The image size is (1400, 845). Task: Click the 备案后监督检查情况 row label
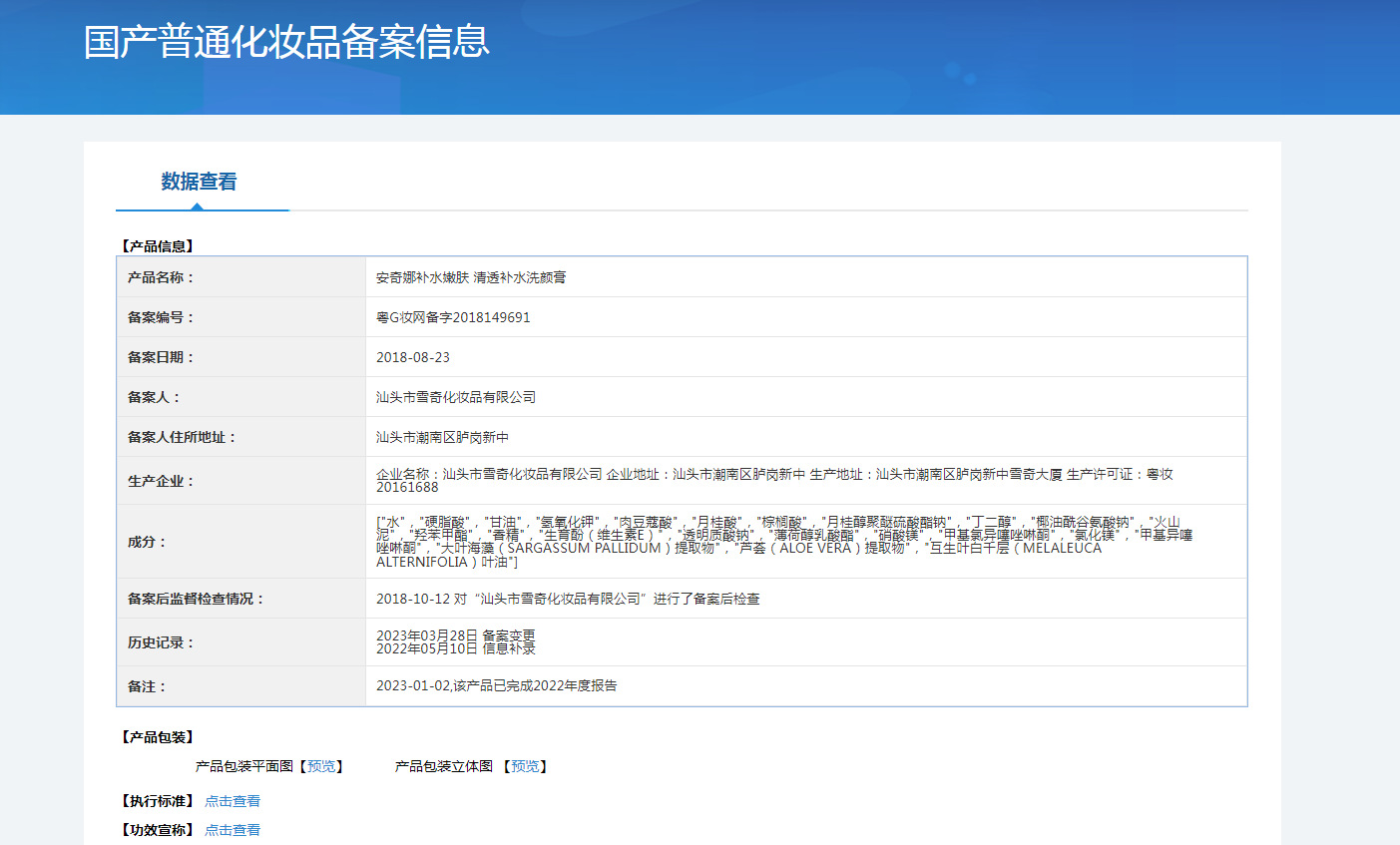pos(196,599)
